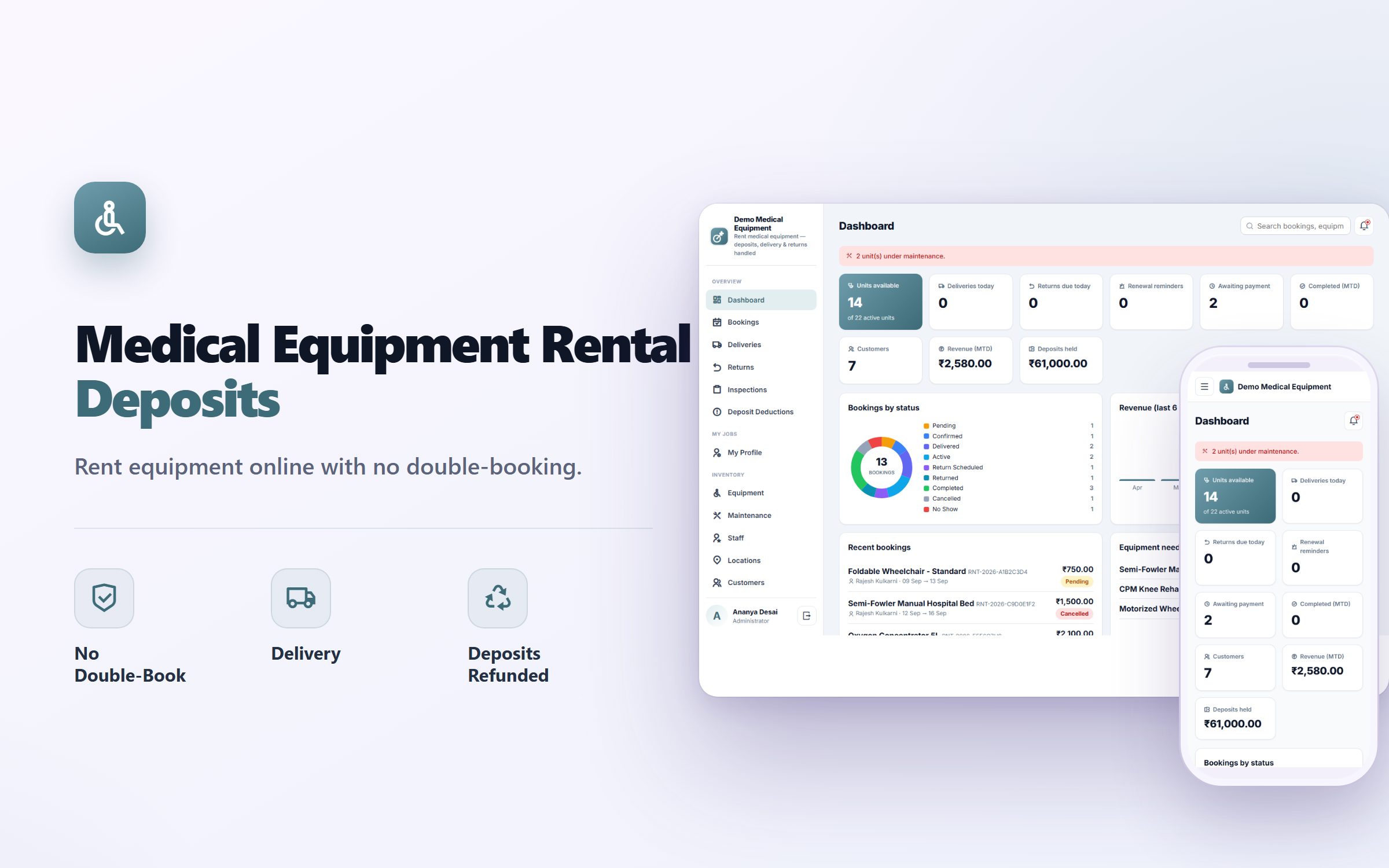Click the Search bookings input field

pos(1295,226)
